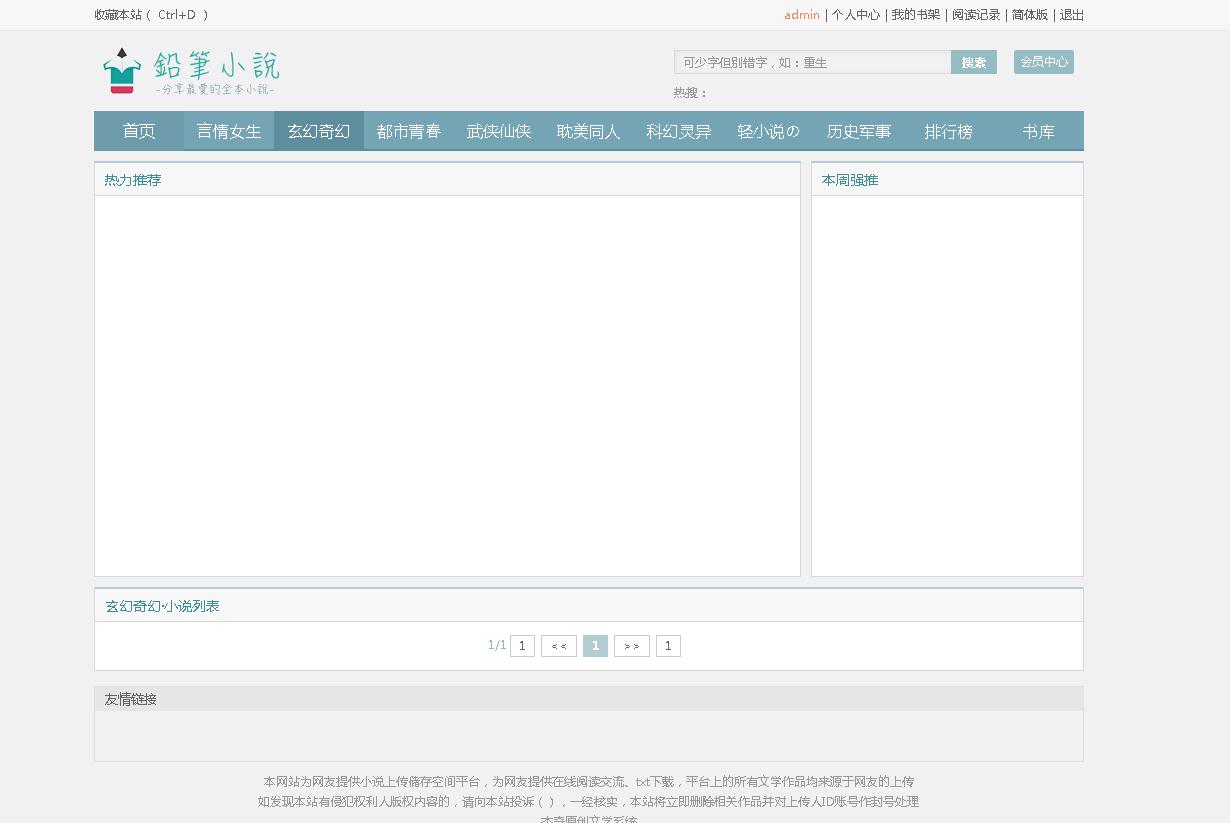This screenshot has width=1230, height=823.
Task: Click 收藏本站 bookmark prompt
Action: tap(118, 15)
